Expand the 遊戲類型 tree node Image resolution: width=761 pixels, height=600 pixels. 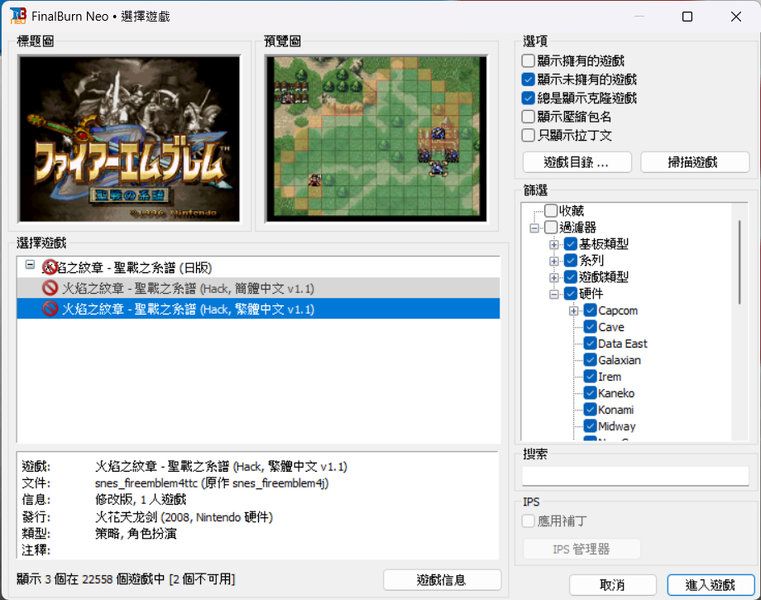click(x=554, y=278)
